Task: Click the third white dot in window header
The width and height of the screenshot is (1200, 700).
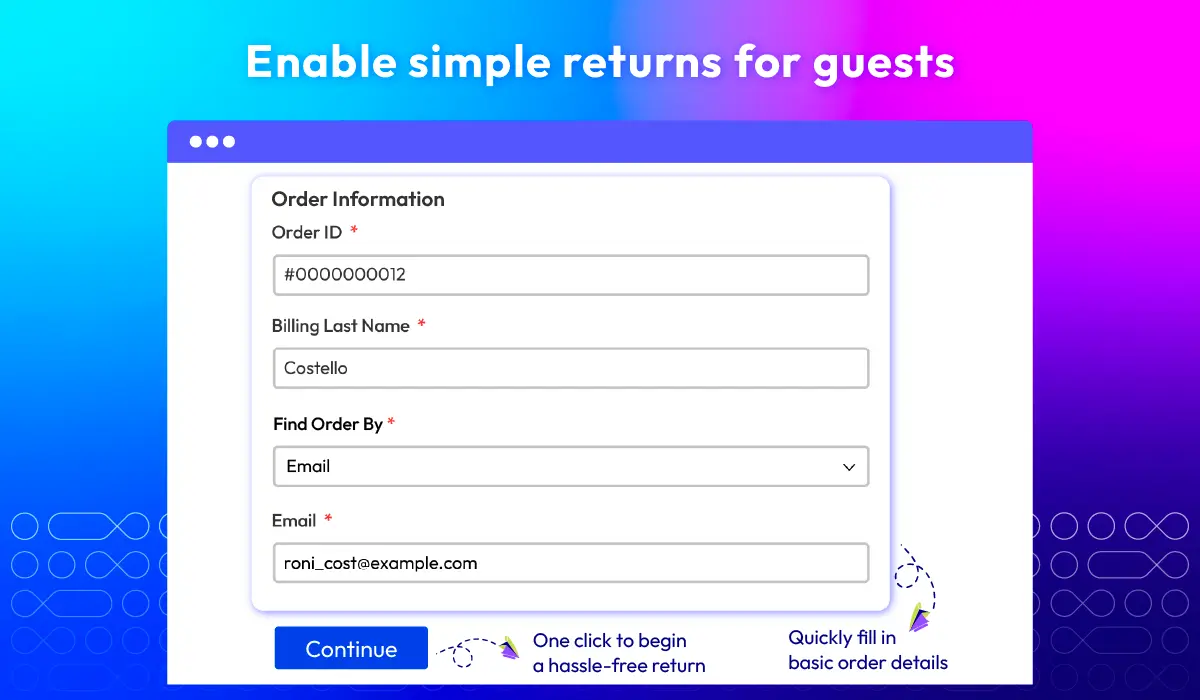Action: 229,142
